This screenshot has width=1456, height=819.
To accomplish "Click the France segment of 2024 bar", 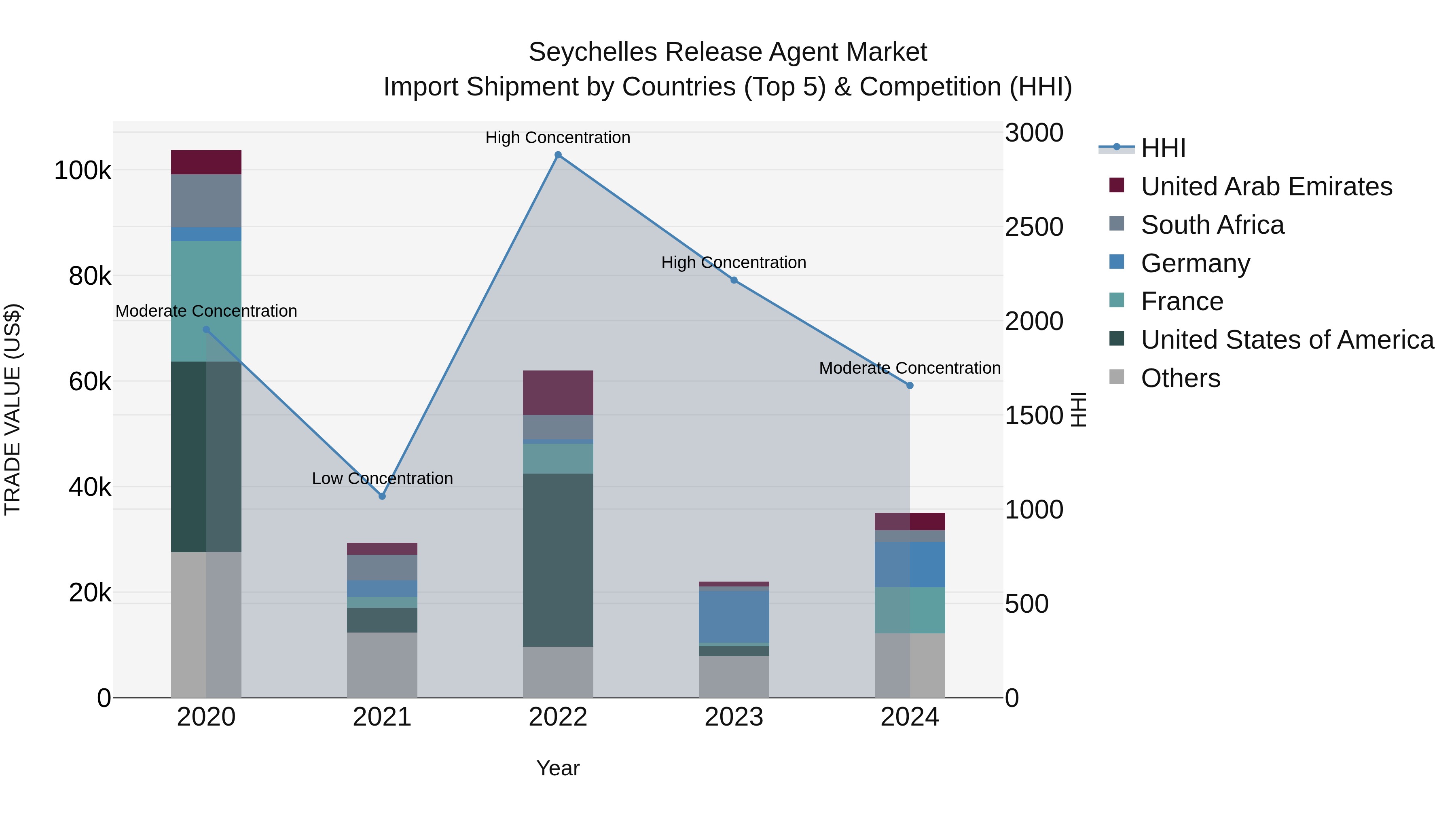I will [910, 610].
